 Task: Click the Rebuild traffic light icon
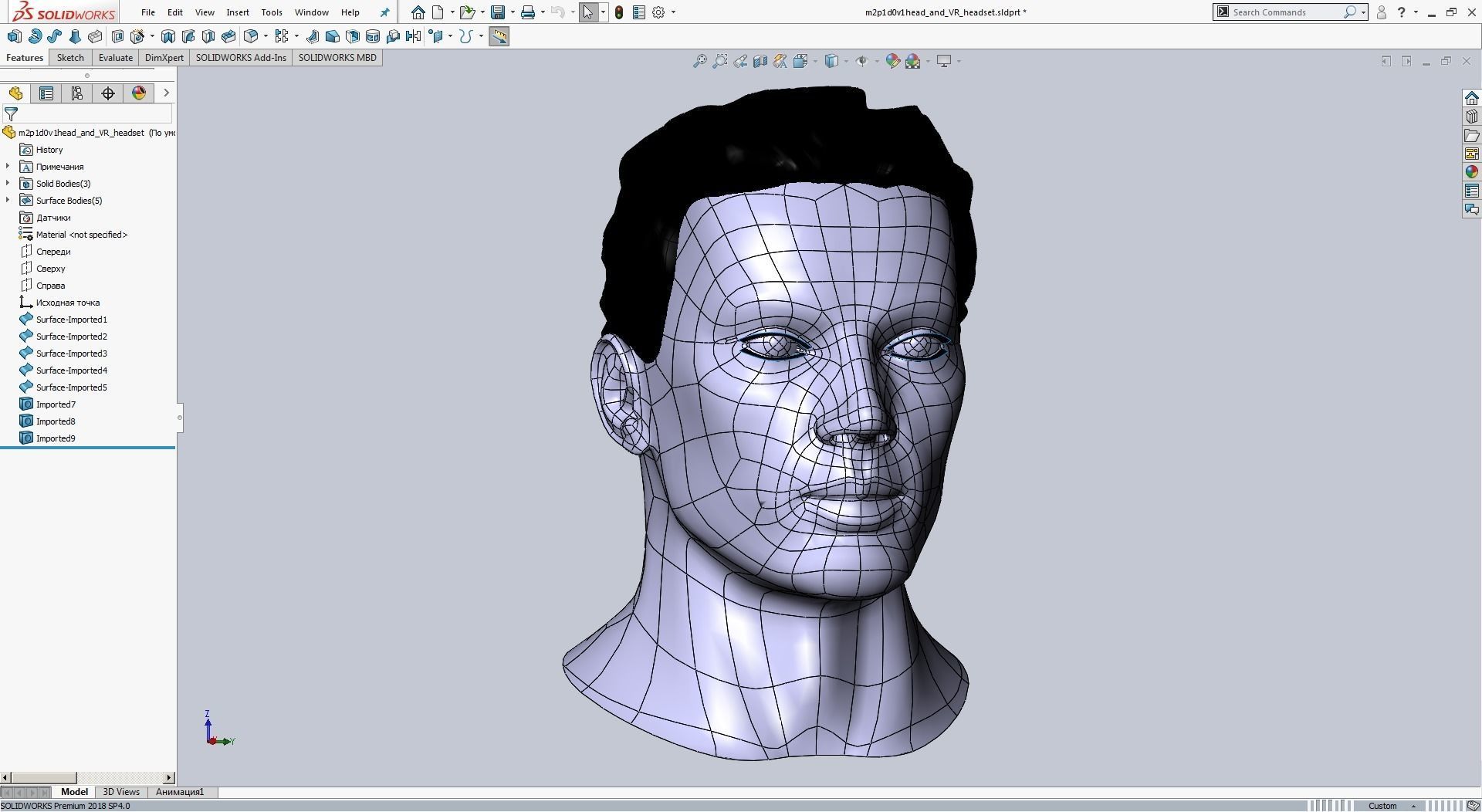point(619,12)
